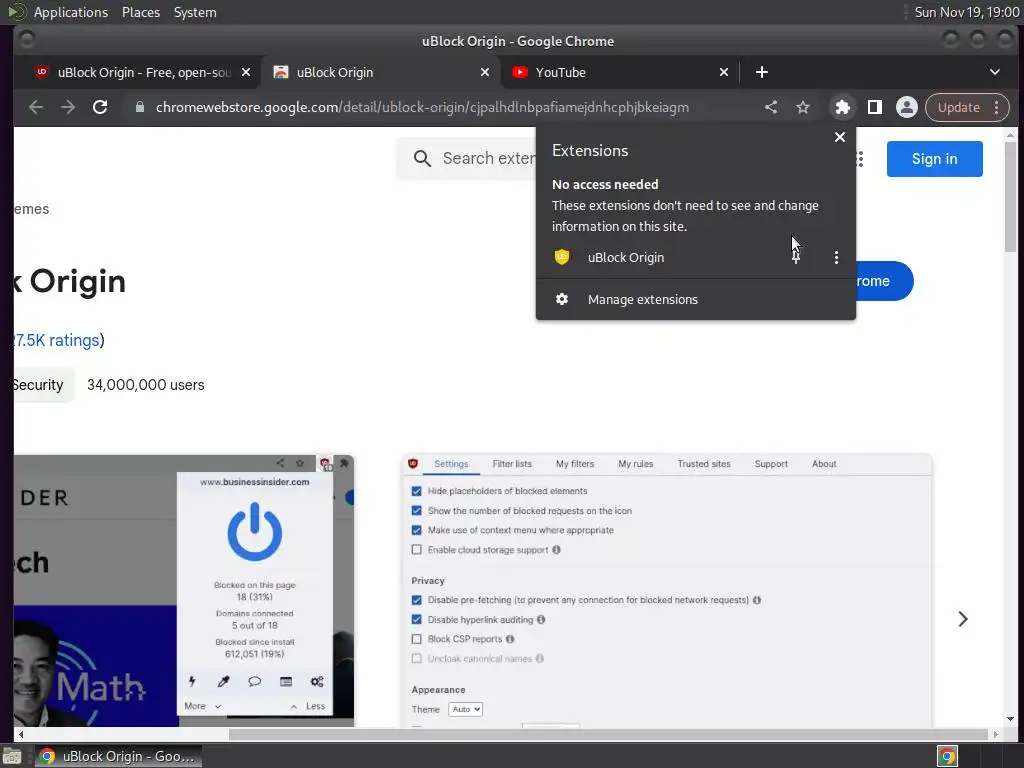Open the Applications menu
The height and width of the screenshot is (768, 1024).
[x=71, y=12]
